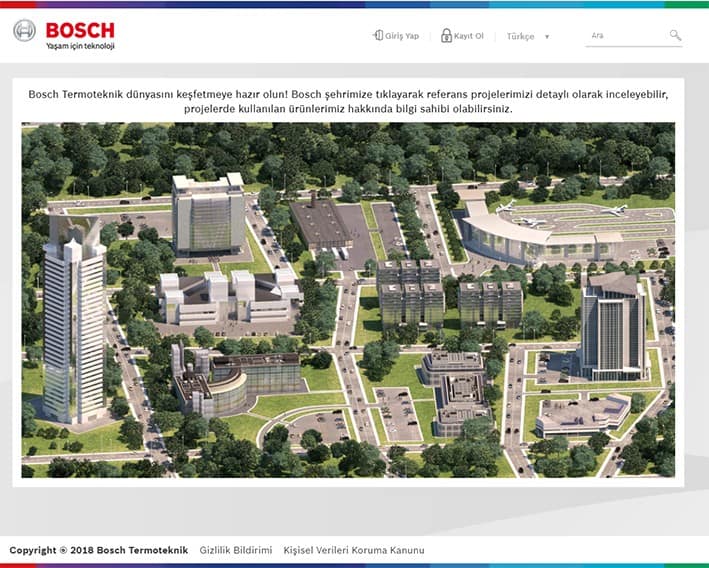Open Kişisel Verileri Koruma Kanunu link
The height and width of the screenshot is (568, 709).
tap(354, 550)
